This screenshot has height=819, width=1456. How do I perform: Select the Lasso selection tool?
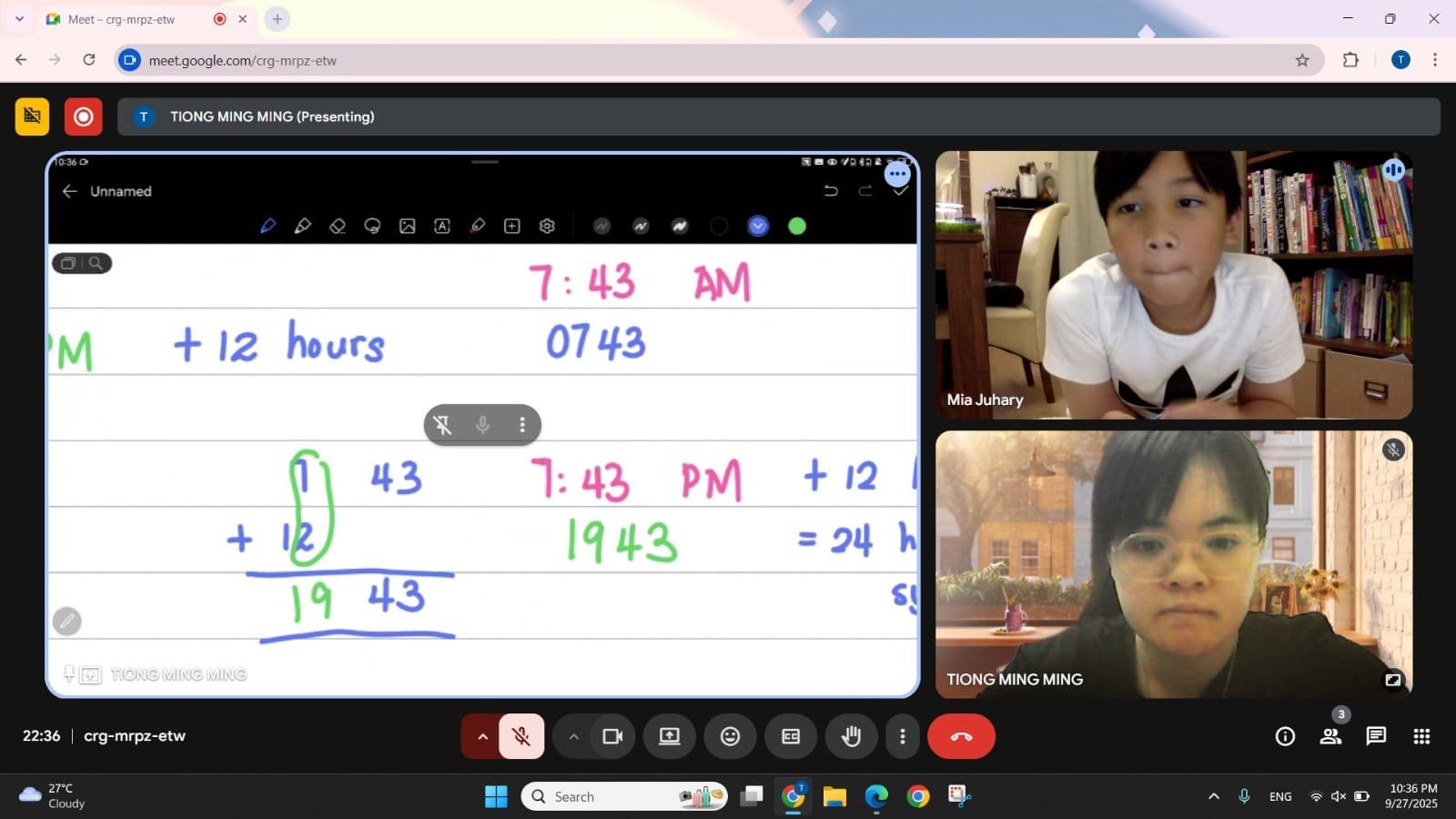pyautogui.click(x=372, y=226)
